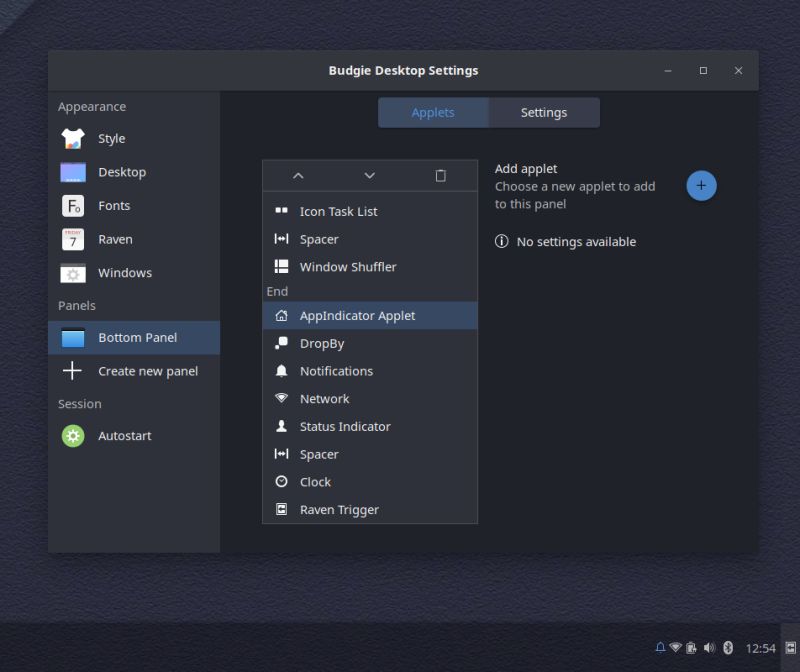Screen dimensions: 800x672
Task: Select the Window Shuffler applet
Action: 347,267
